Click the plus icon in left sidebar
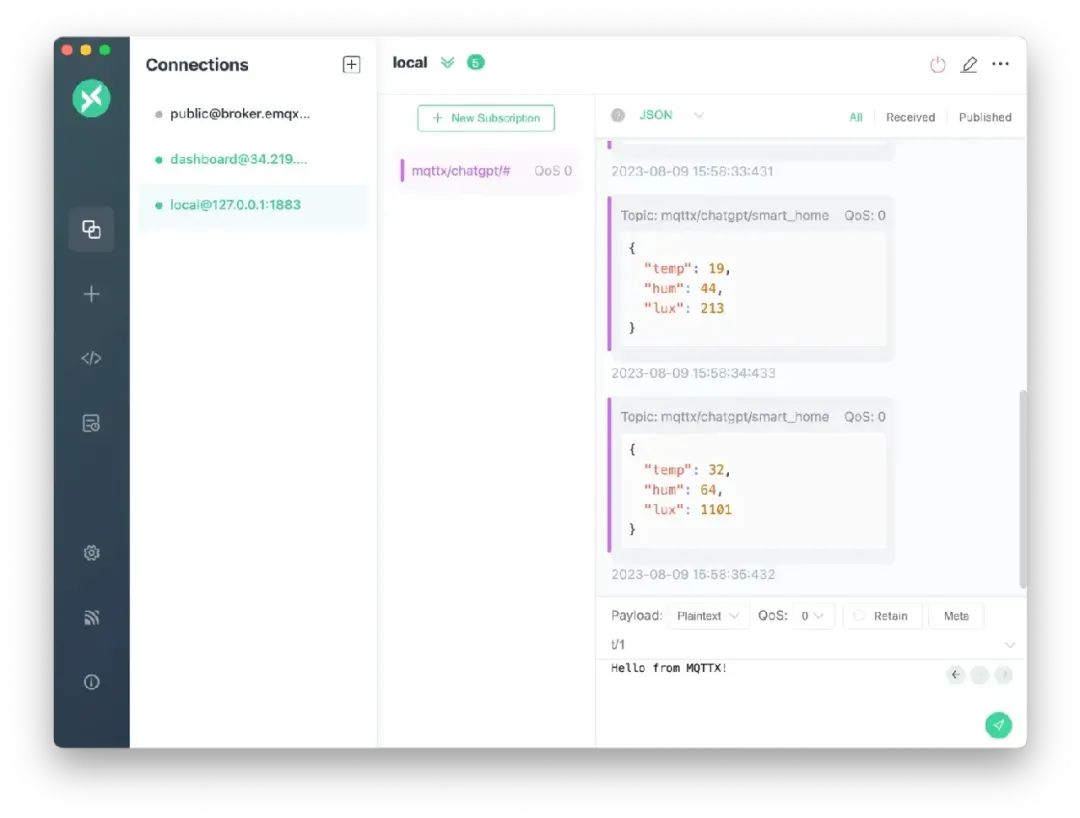1080x818 pixels. point(92,294)
